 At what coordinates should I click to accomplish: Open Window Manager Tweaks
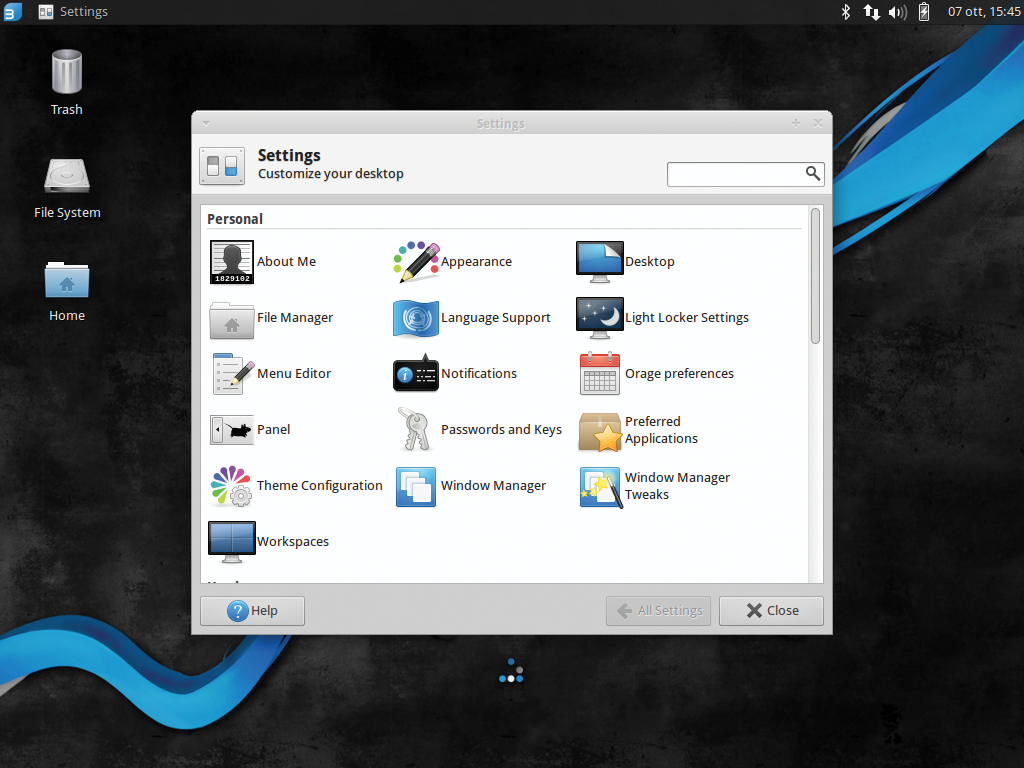tap(600, 486)
